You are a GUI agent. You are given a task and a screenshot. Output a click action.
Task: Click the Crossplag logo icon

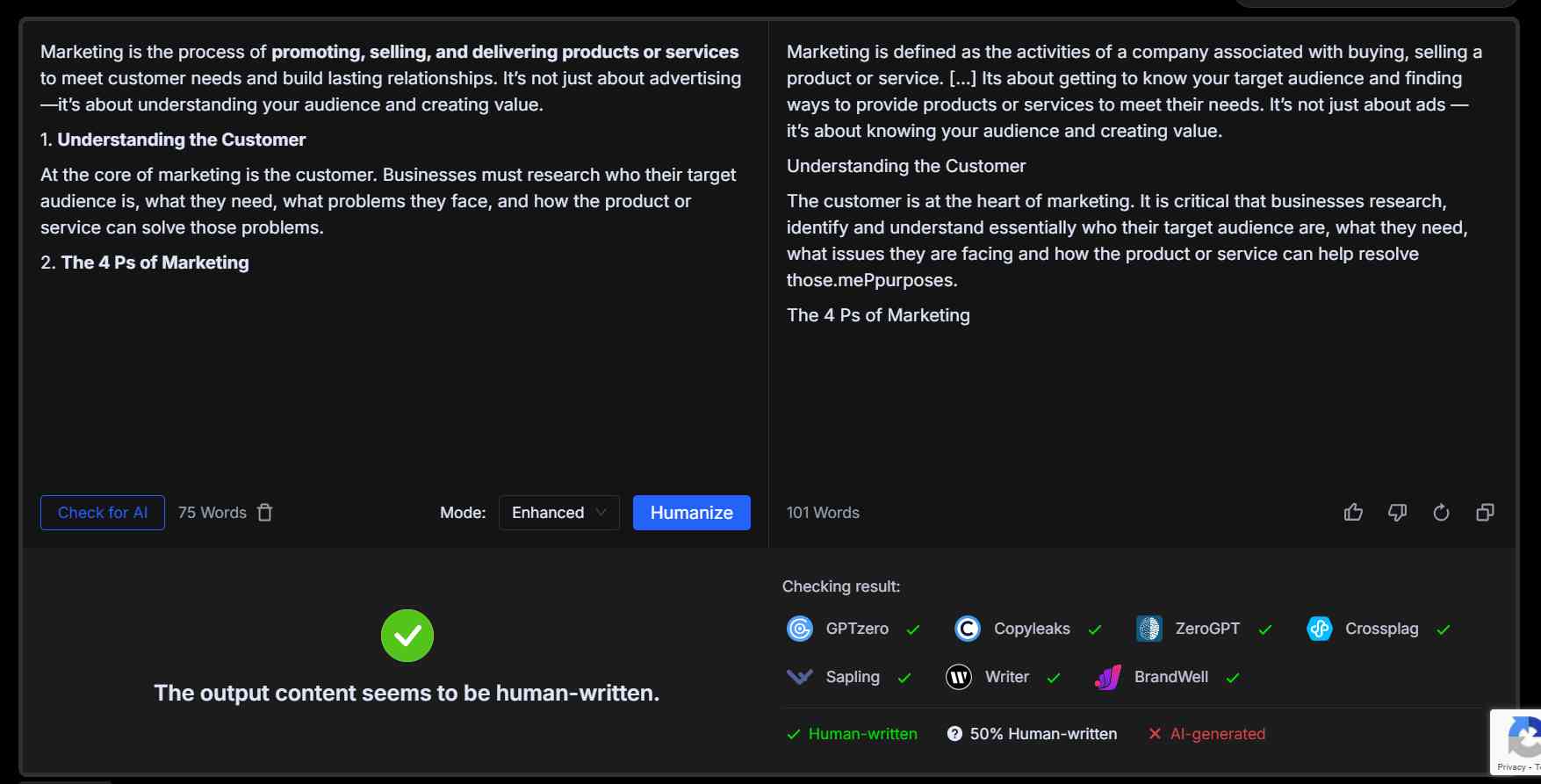pyautogui.click(x=1320, y=629)
